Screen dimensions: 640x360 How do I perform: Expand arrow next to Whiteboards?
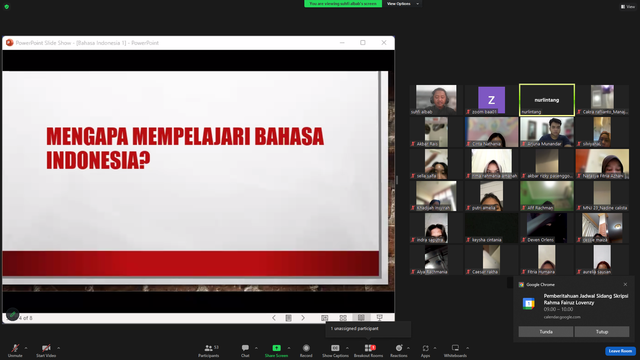tap(467, 348)
